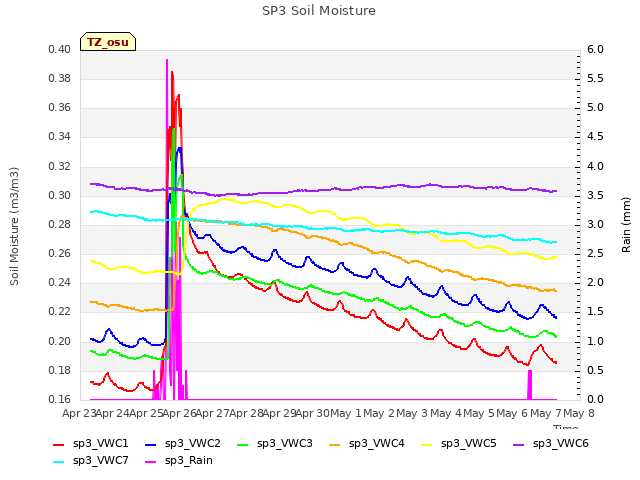Click the 0.30 left axis tick label

pos(60,196)
